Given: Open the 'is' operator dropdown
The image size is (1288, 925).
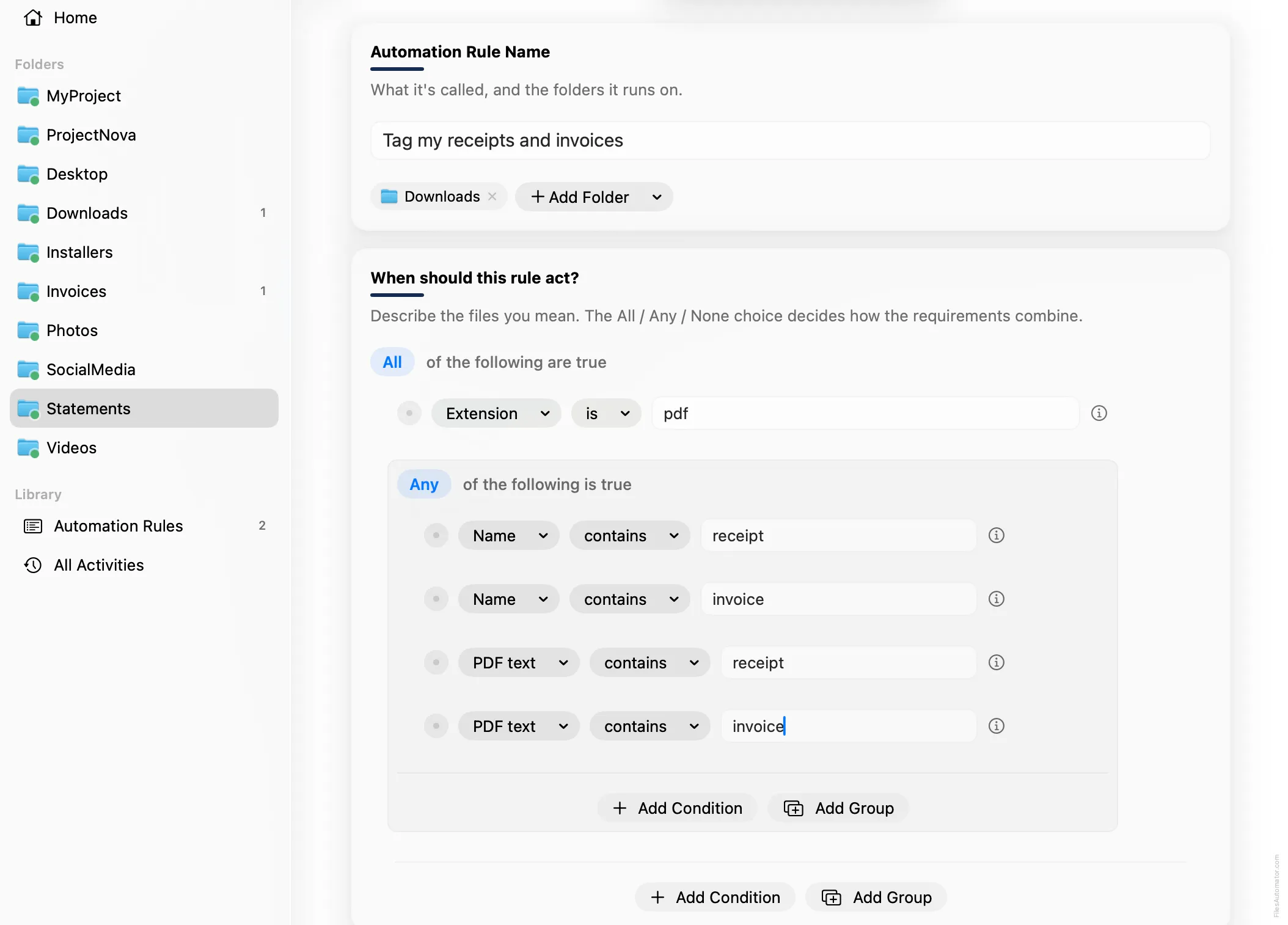Looking at the screenshot, I should tap(606, 414).
